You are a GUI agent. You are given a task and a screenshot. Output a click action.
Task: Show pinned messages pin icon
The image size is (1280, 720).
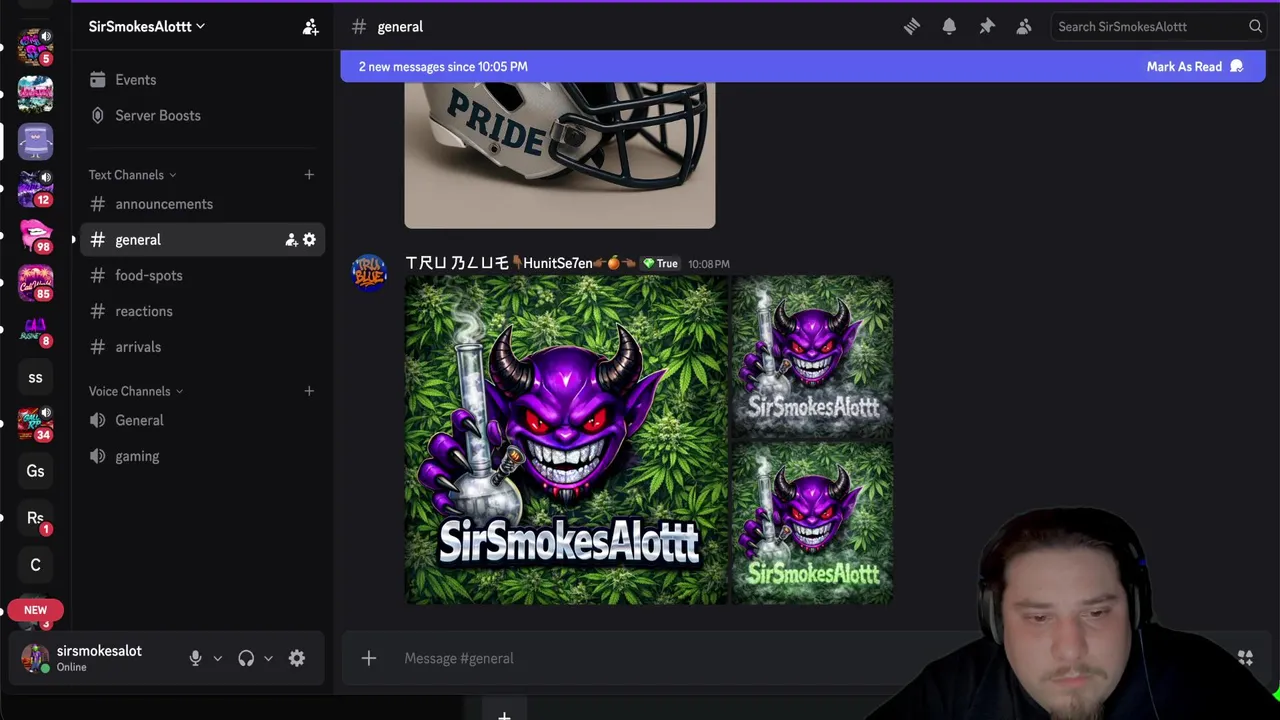pos(987,27)
